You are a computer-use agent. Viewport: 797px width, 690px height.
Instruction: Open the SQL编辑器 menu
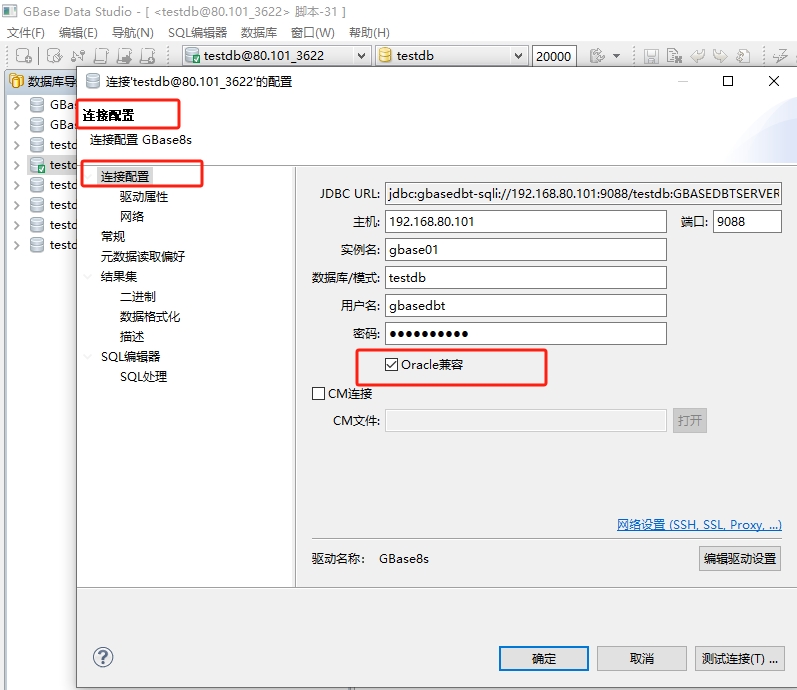click(197, 33)
